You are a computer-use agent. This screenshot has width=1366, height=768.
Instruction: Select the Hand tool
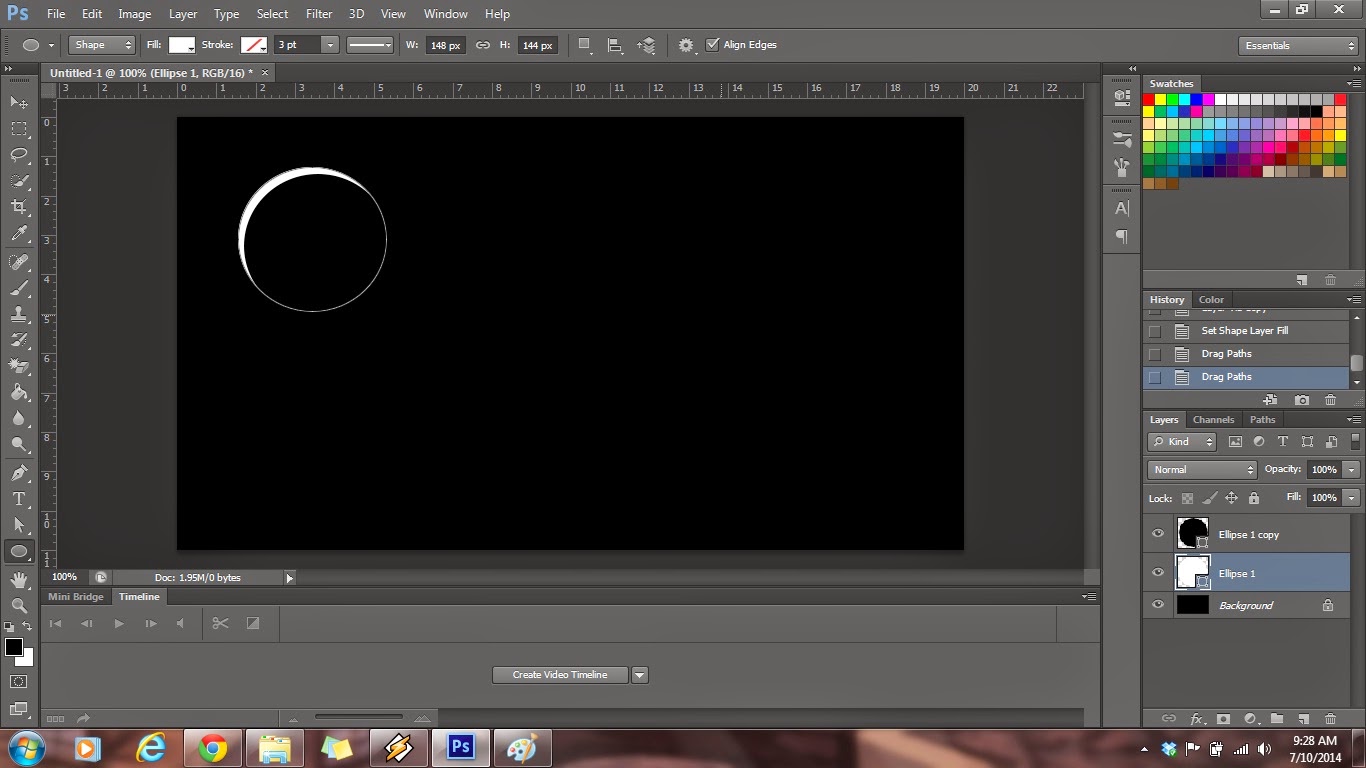pos(19,580)
